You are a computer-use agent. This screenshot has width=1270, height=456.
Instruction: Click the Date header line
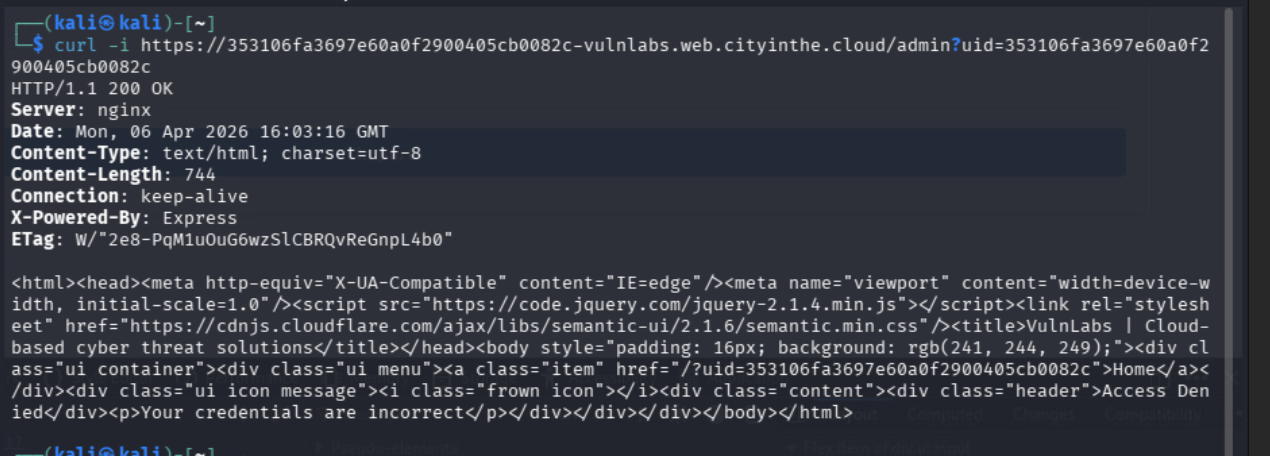tap(200, 132)
